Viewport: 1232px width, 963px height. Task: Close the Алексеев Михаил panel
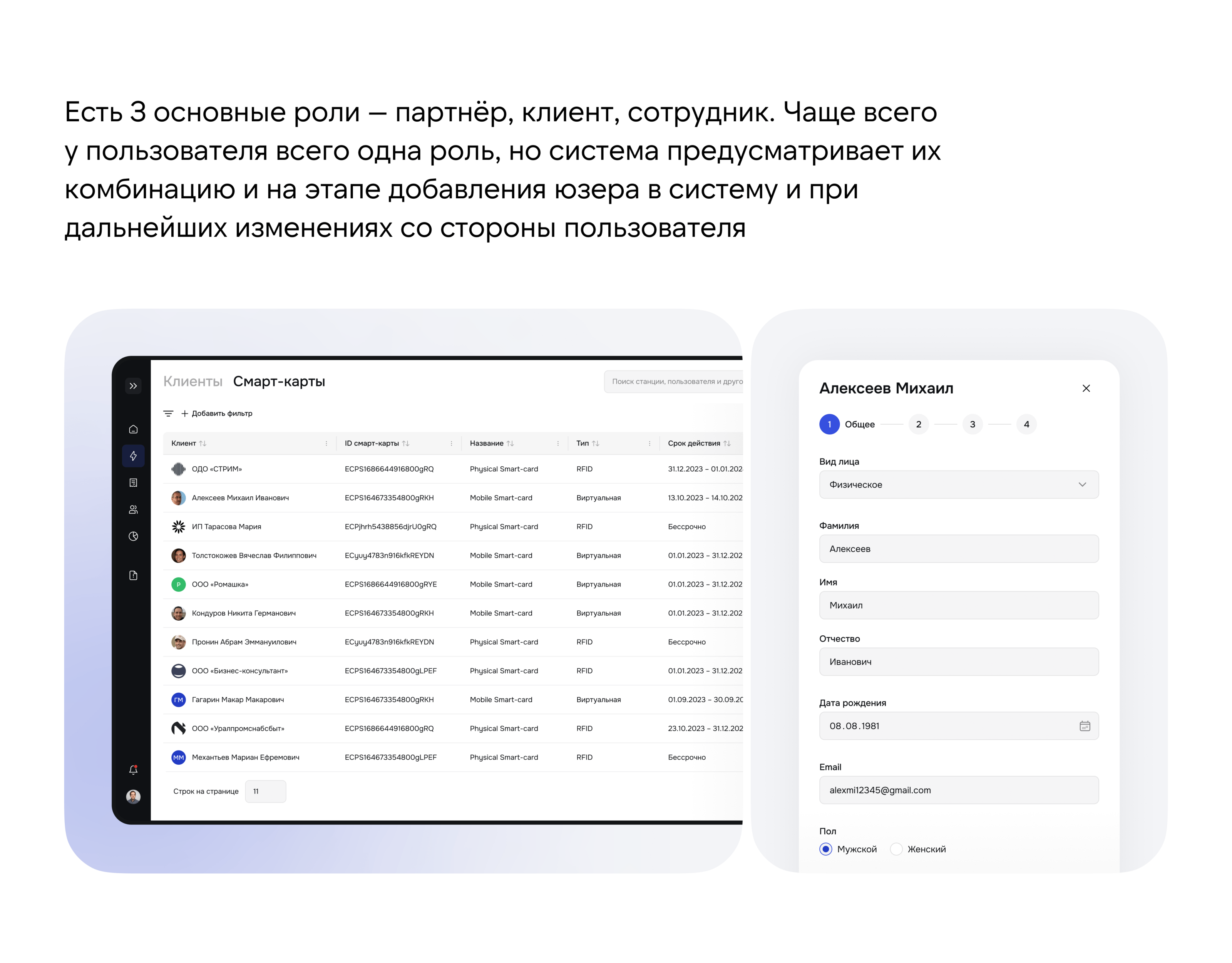(x=1086, y=388)
